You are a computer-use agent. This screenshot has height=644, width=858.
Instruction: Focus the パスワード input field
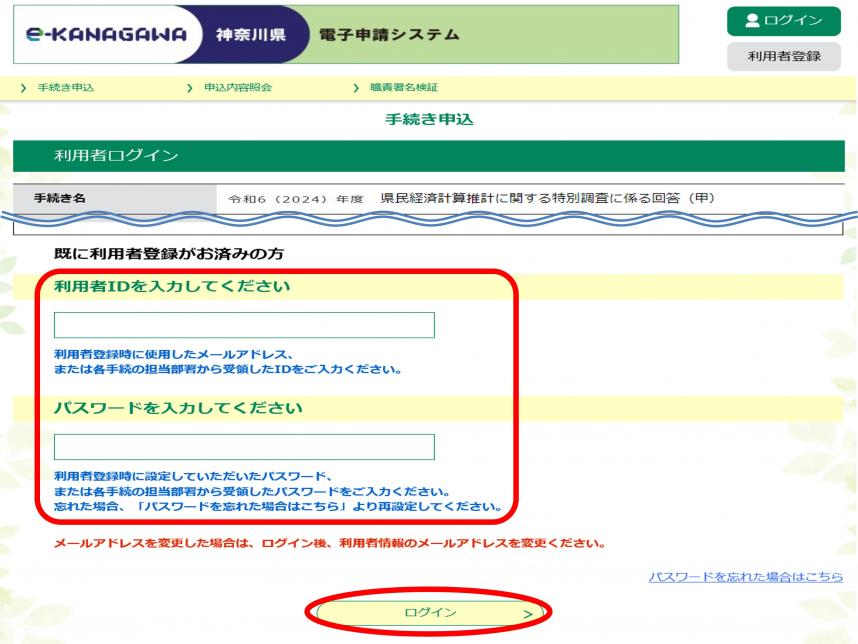pos(244,447)
